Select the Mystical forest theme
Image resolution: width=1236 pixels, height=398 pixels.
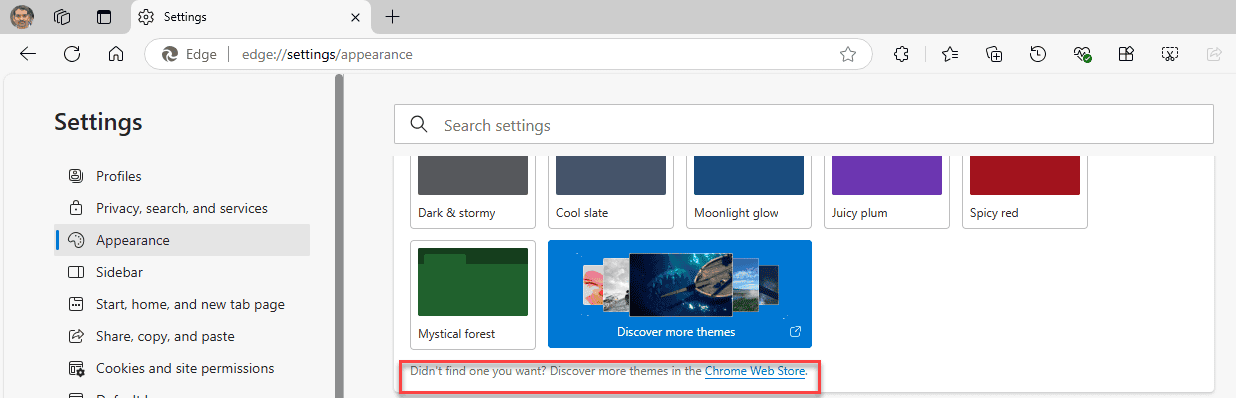pyautogui.click(x=473, y=294)
